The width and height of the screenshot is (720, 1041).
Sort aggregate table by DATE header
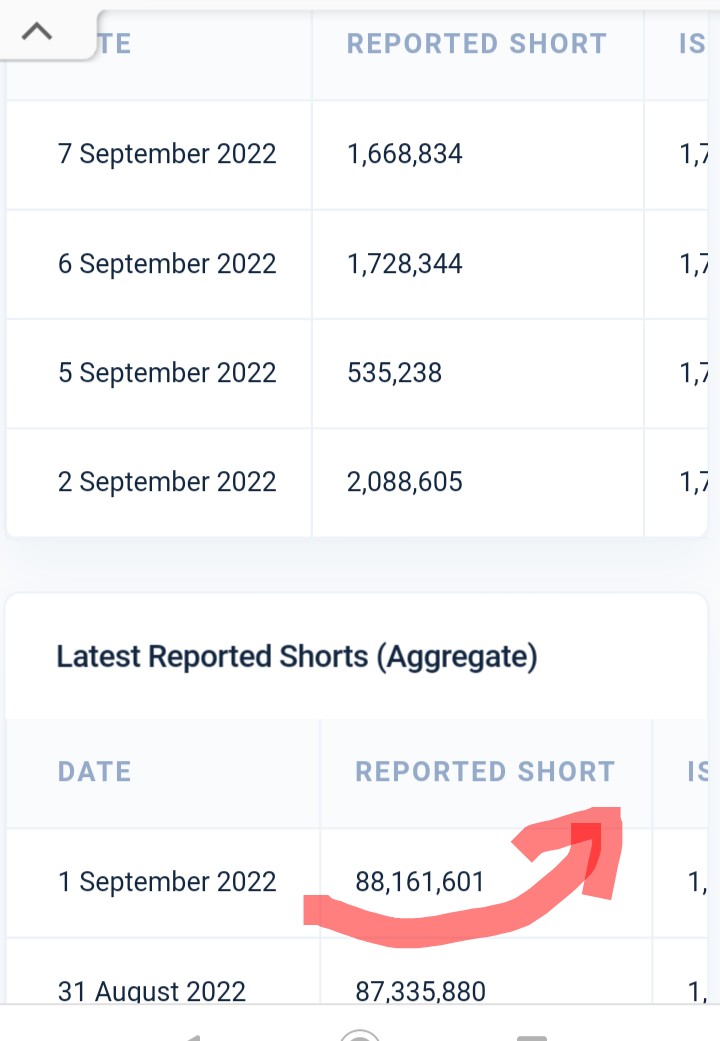click(x=94, y=771)
